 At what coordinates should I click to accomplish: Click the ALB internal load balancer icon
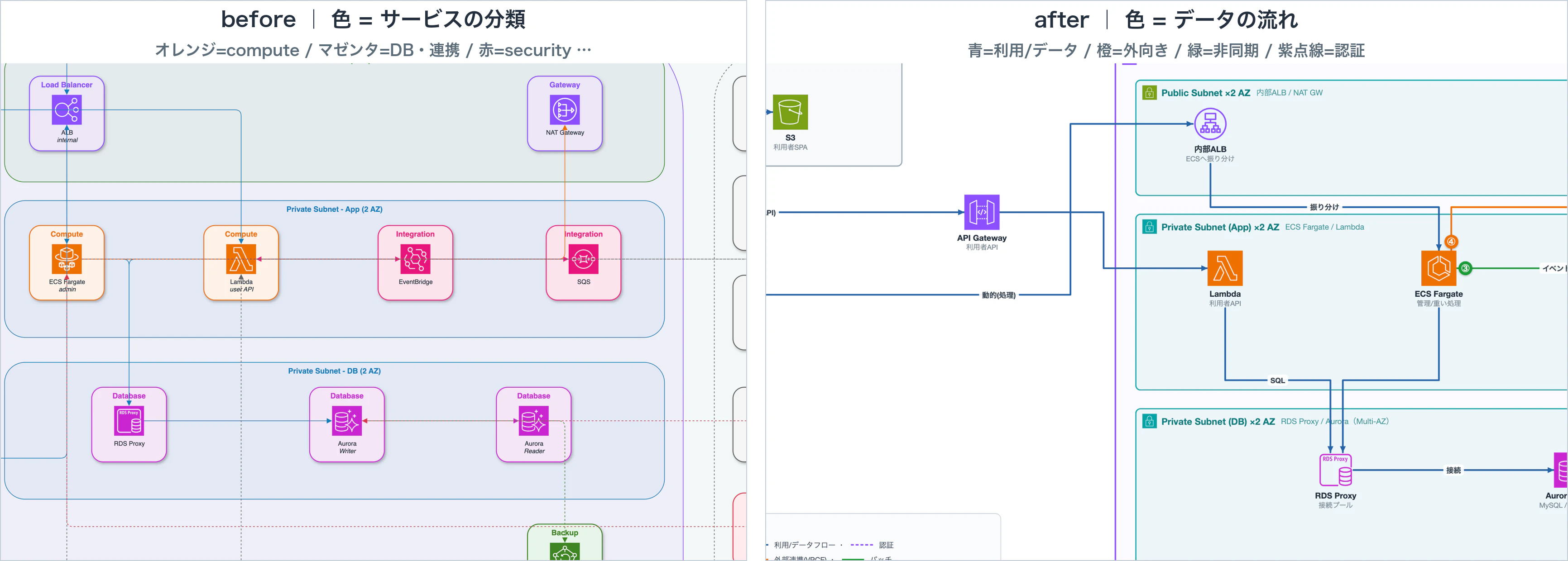pos(67,110)
